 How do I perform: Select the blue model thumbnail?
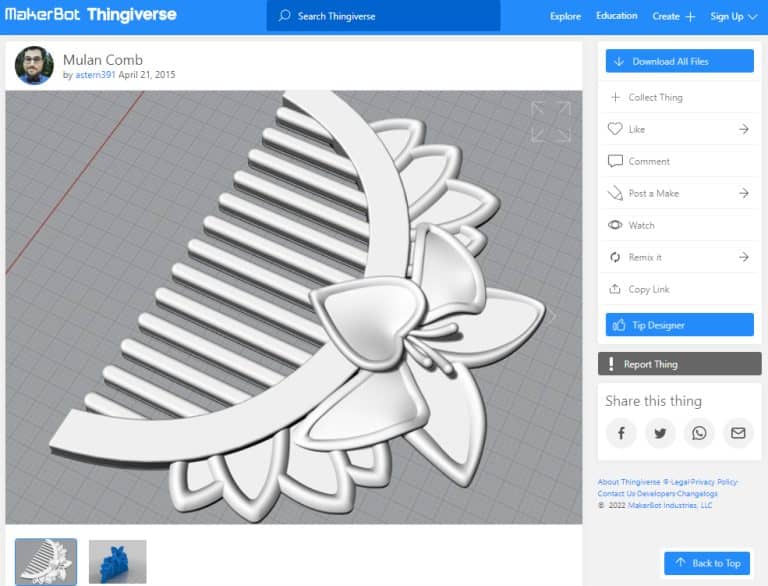click(118, 562)
